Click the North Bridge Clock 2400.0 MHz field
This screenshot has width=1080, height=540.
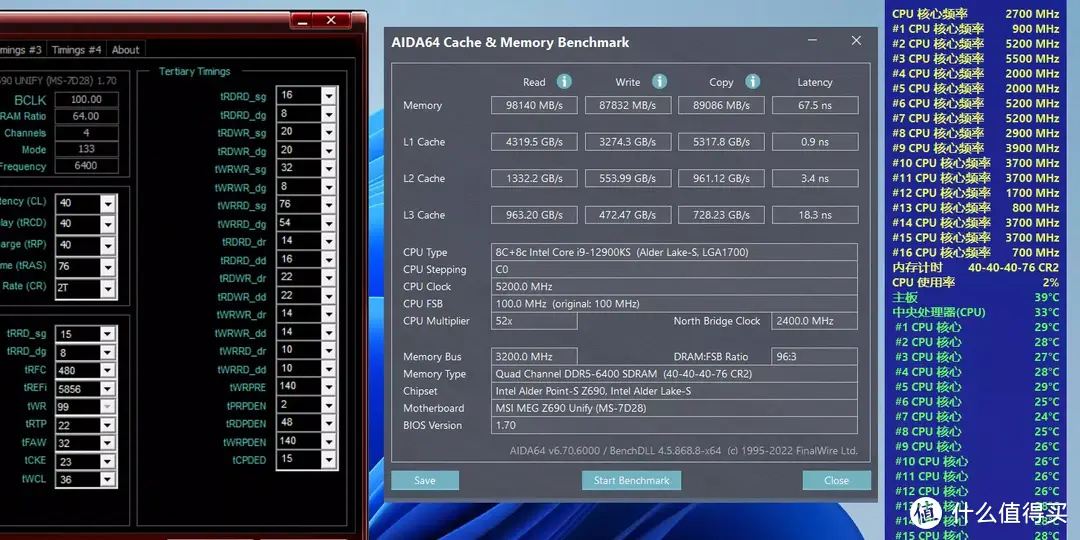(815, 321)
